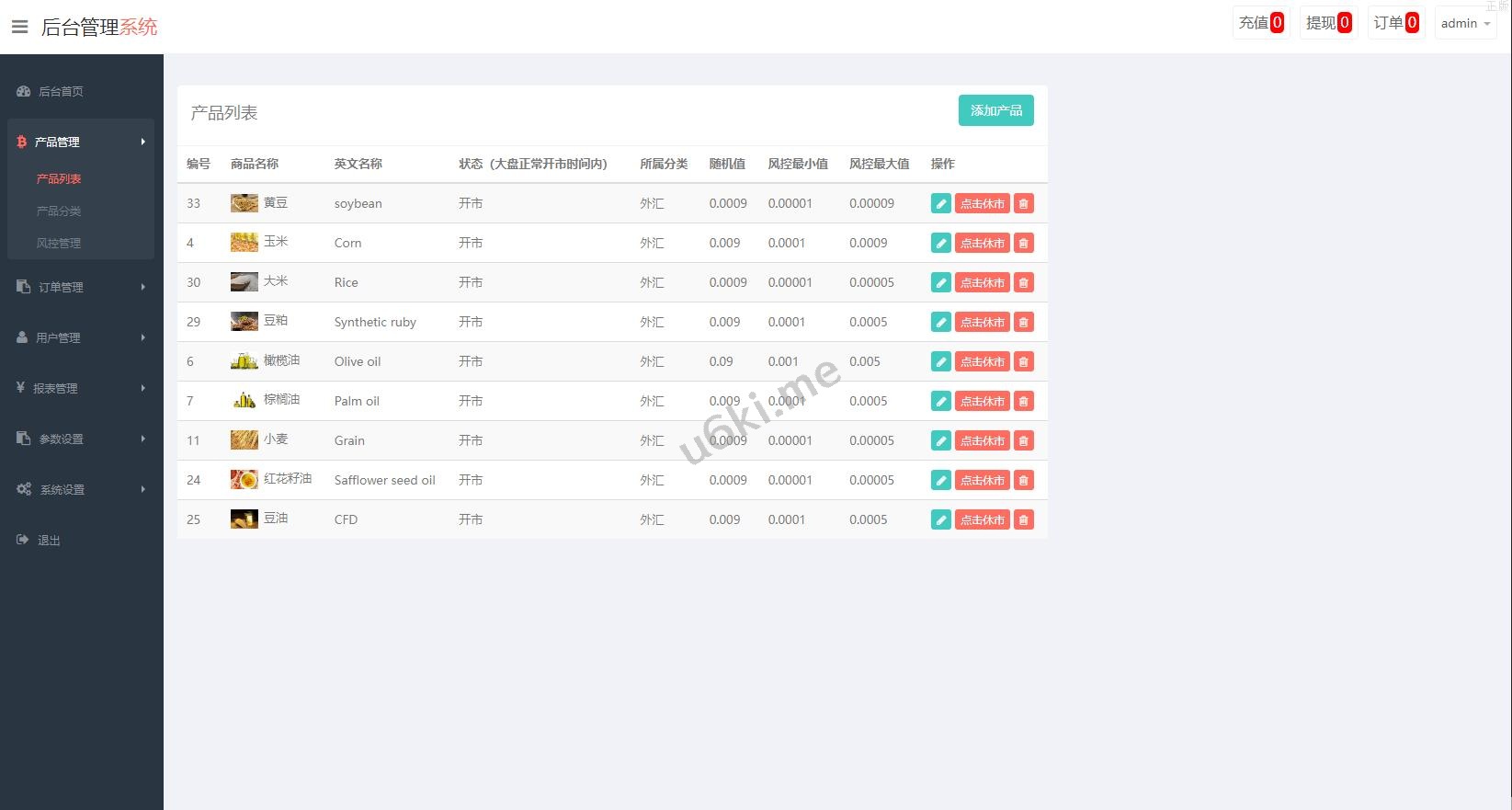Open the admin user dropdown
The width and height of the screenshot is (1512, 810).
point(1465,23)
